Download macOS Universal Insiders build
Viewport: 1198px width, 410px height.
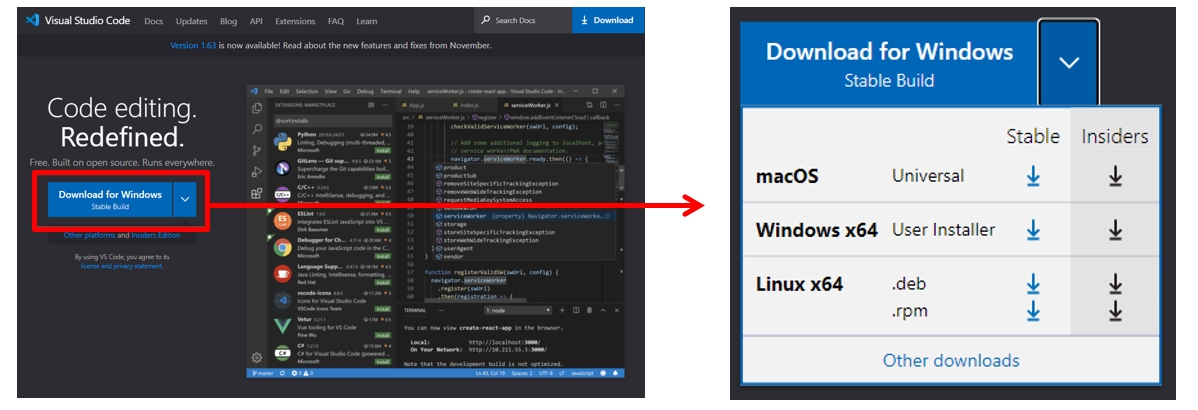1115,176
